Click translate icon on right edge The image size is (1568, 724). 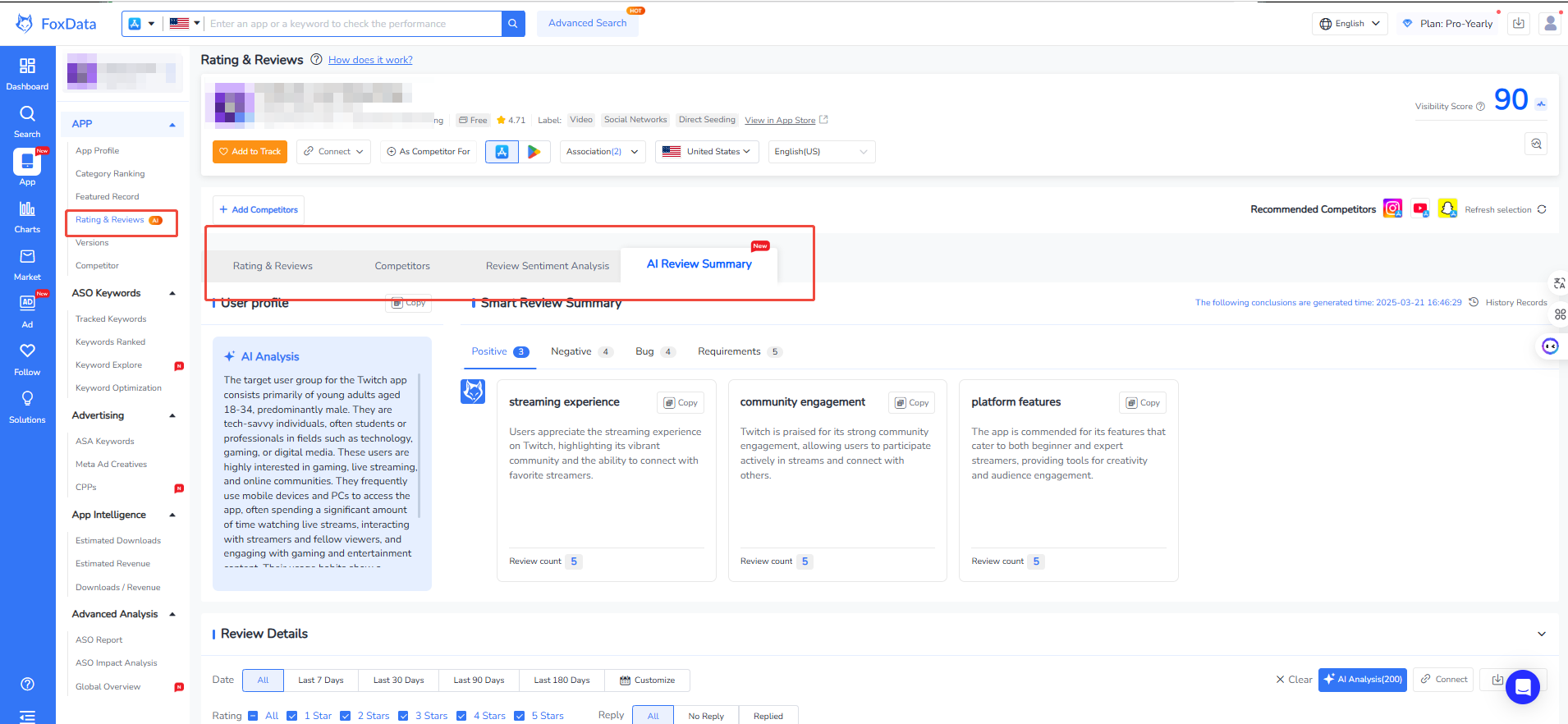tap(1560, 283)
